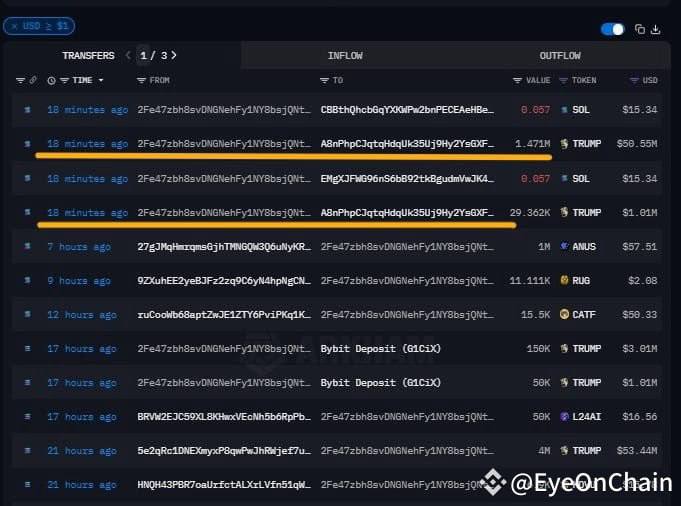Click the filter icon beside FROM column

pos(142,80)
